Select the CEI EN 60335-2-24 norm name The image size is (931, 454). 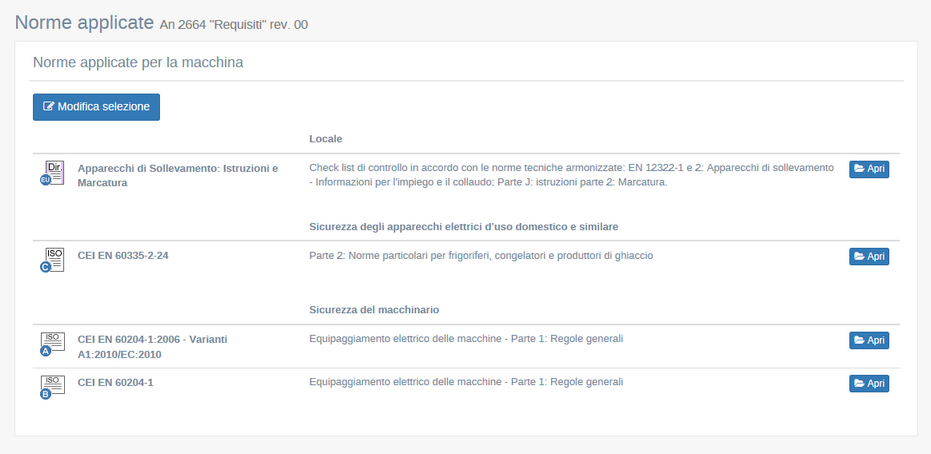123,256
